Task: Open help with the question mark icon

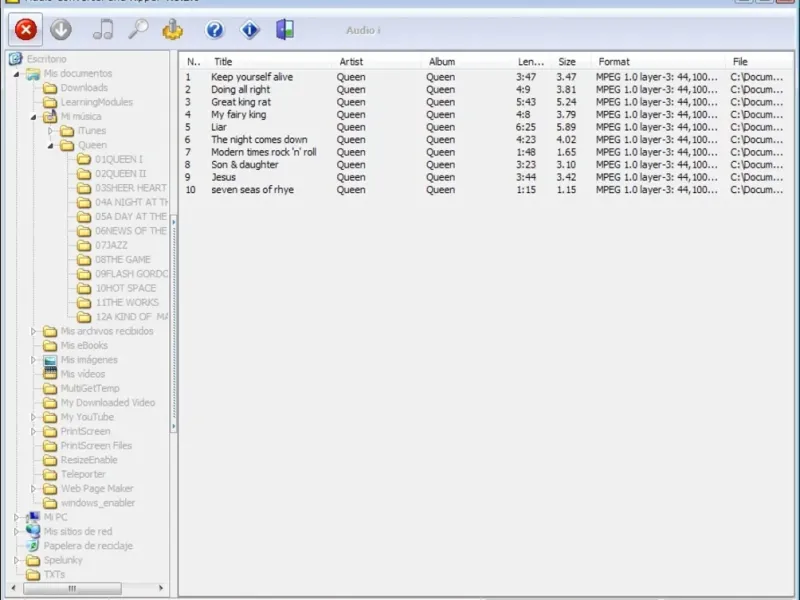Action: click(215, 30)
